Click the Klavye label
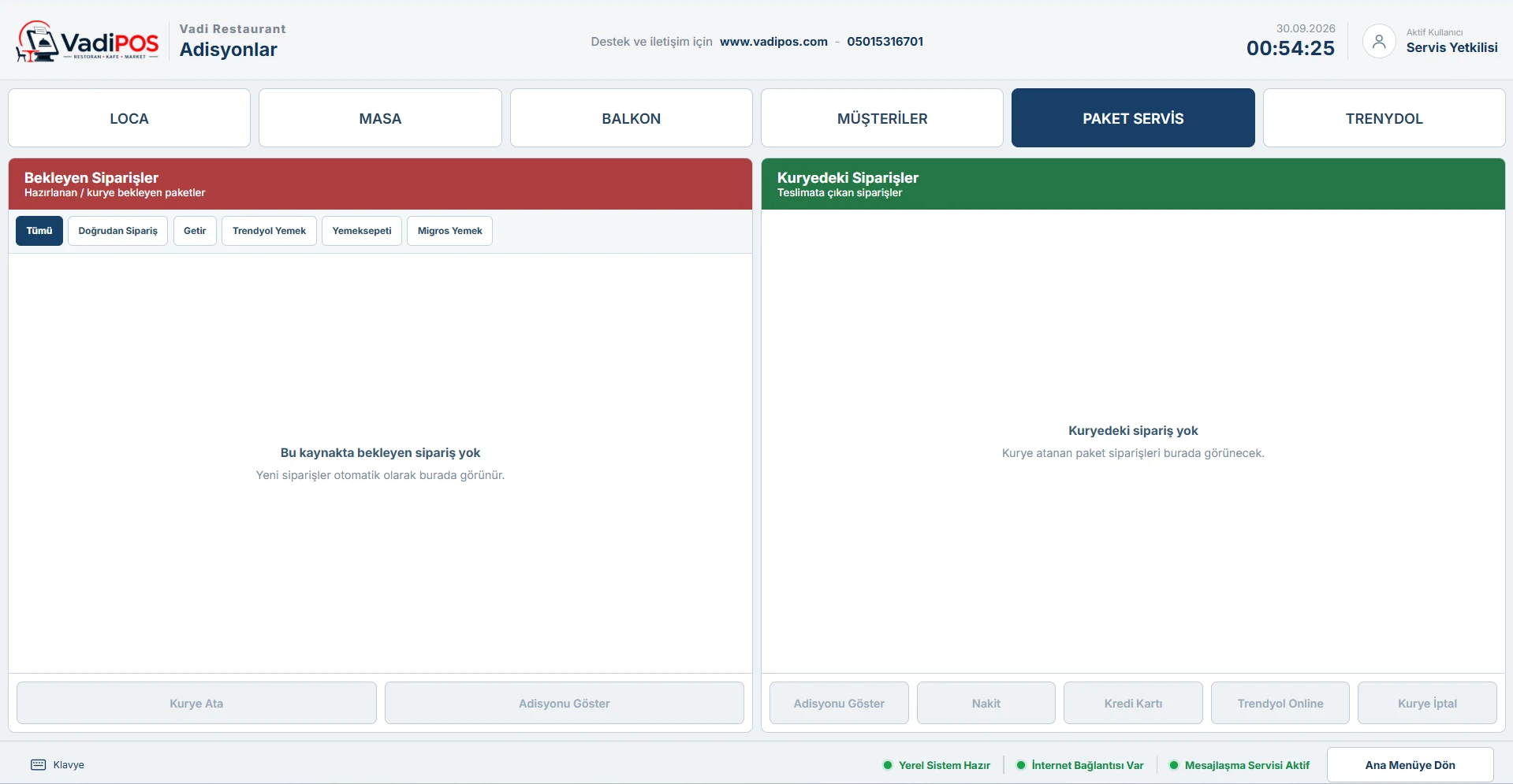Image resolution: width=1513 pixels, height=784 pixels. click(x=69, y=765)
